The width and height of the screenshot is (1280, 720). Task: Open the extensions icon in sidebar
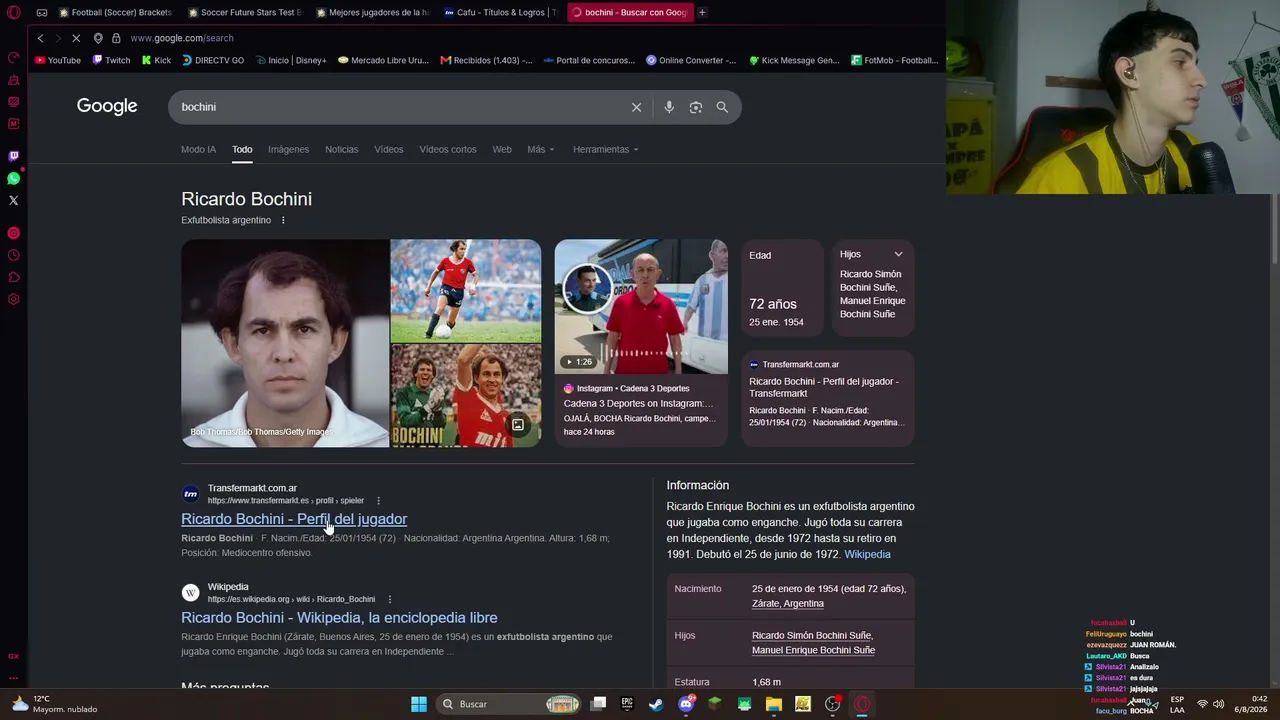(13, 277)
